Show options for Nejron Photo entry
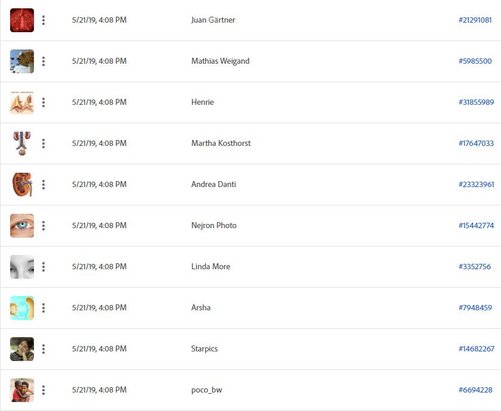 (x=43, y=226)
